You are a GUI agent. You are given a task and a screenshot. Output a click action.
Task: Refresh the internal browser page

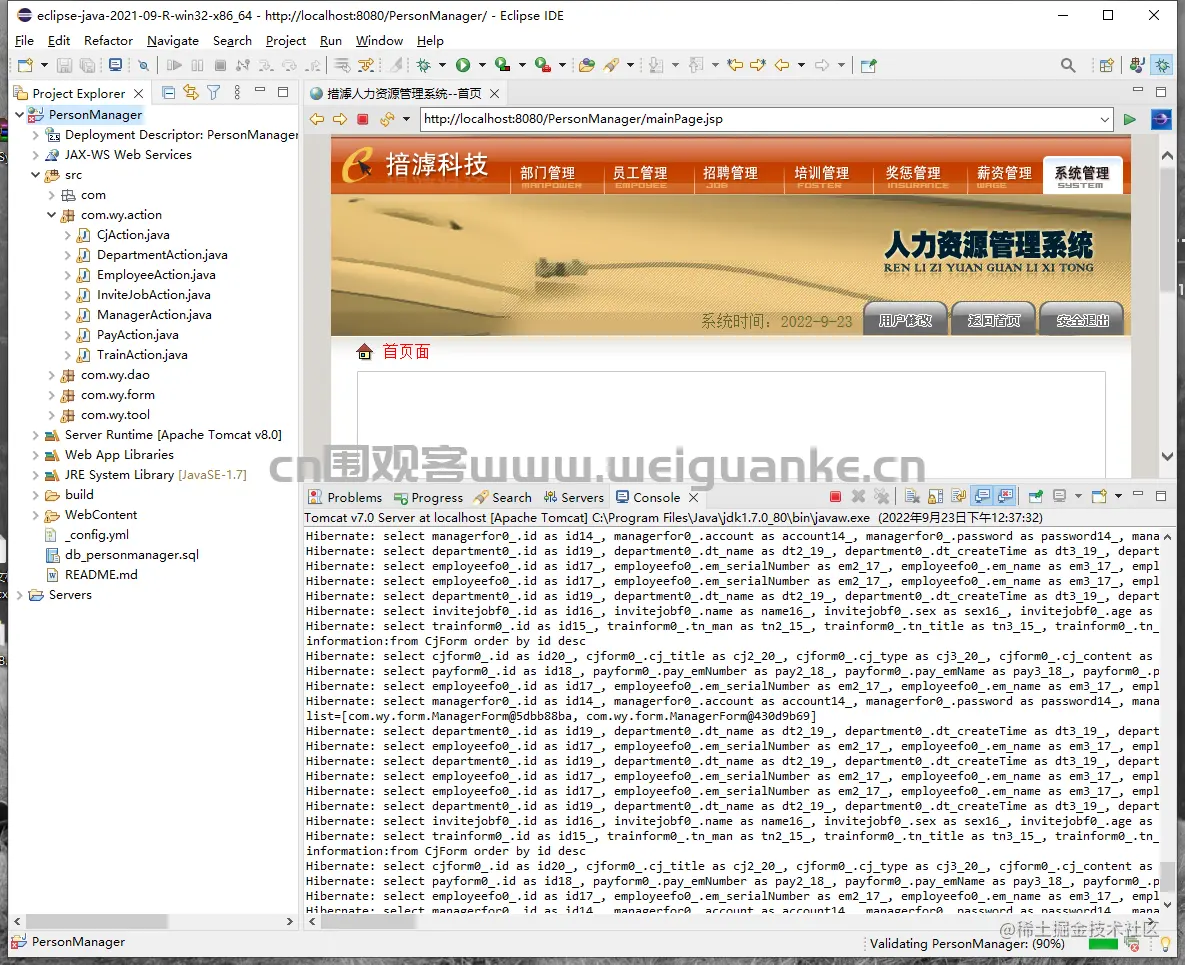tap(387, 119)
